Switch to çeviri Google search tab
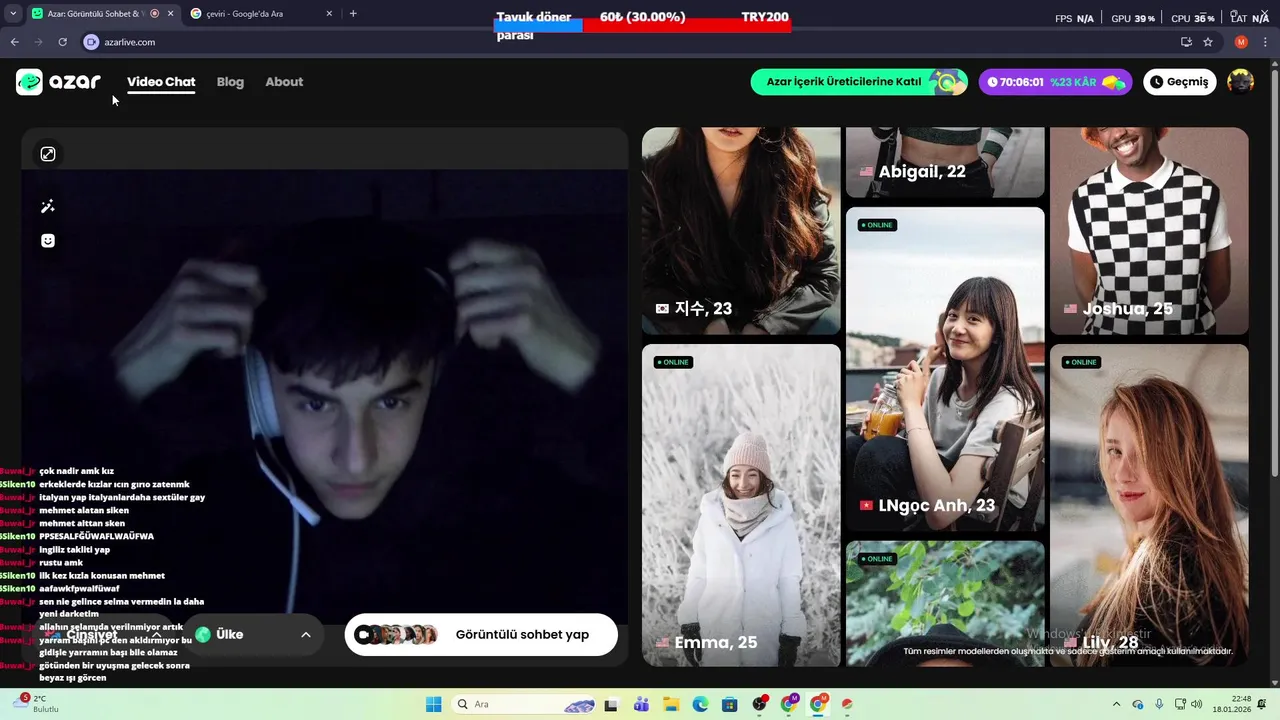The width and height of the screenshot is (1280, 720). tap(262, 14)
